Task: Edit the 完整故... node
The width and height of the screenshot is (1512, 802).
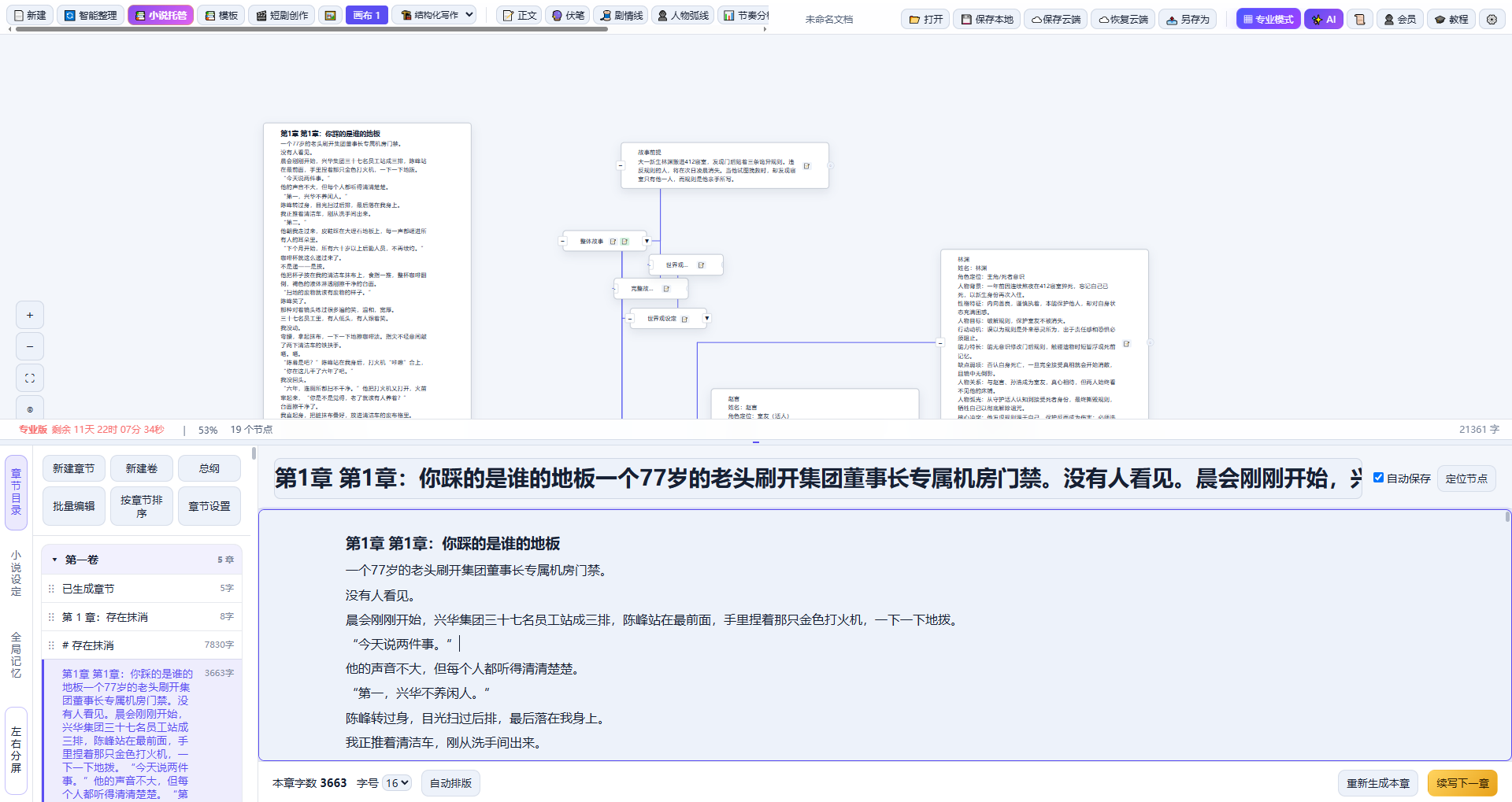Action: coord(666,289)
